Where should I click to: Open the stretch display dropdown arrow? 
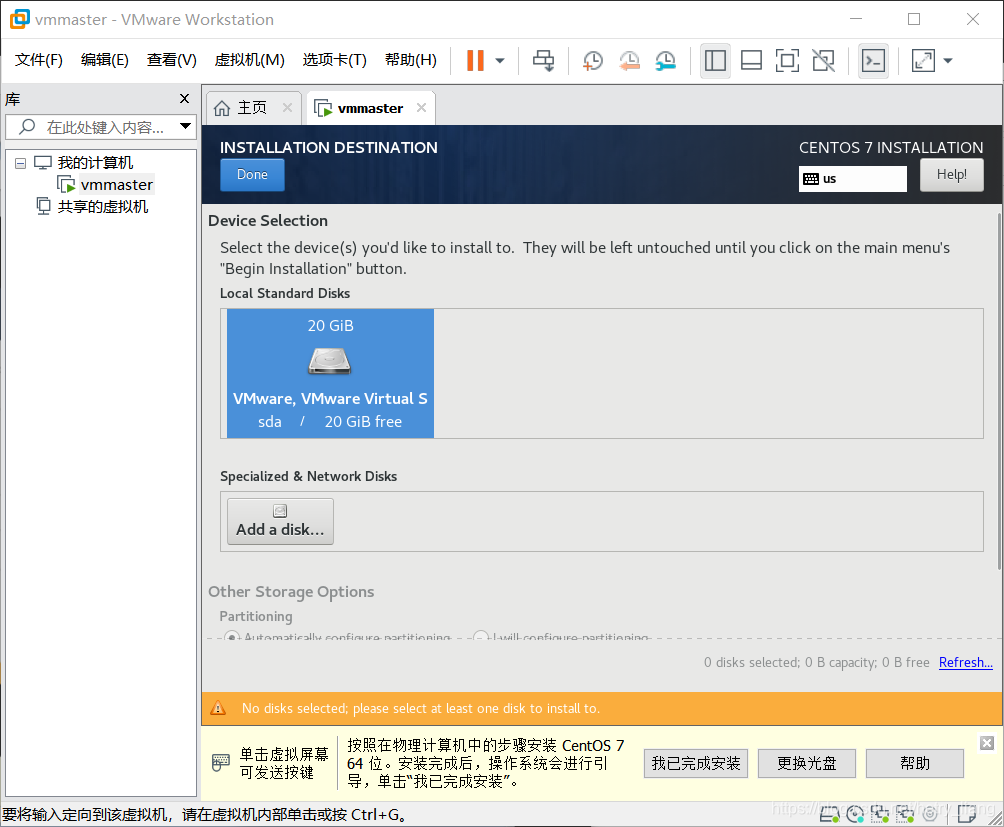[948, 61]
